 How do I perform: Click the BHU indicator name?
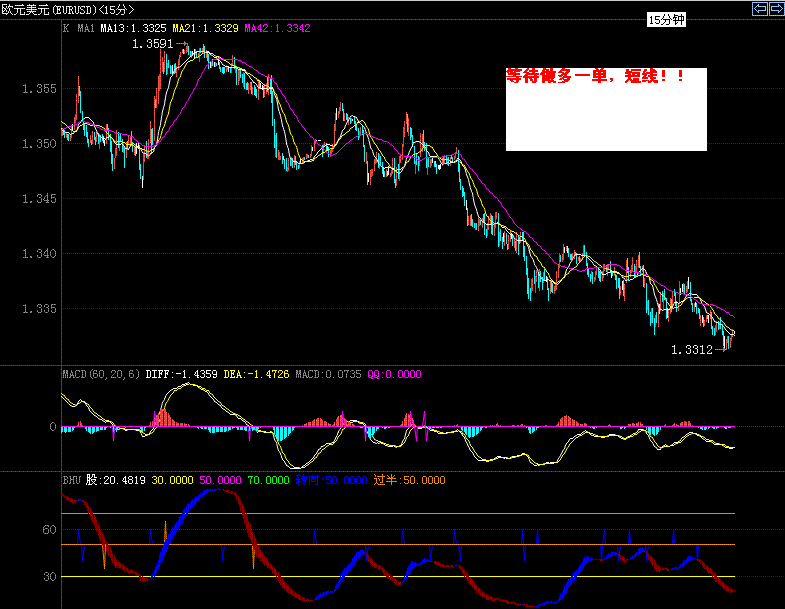click(x=72, y=480)
